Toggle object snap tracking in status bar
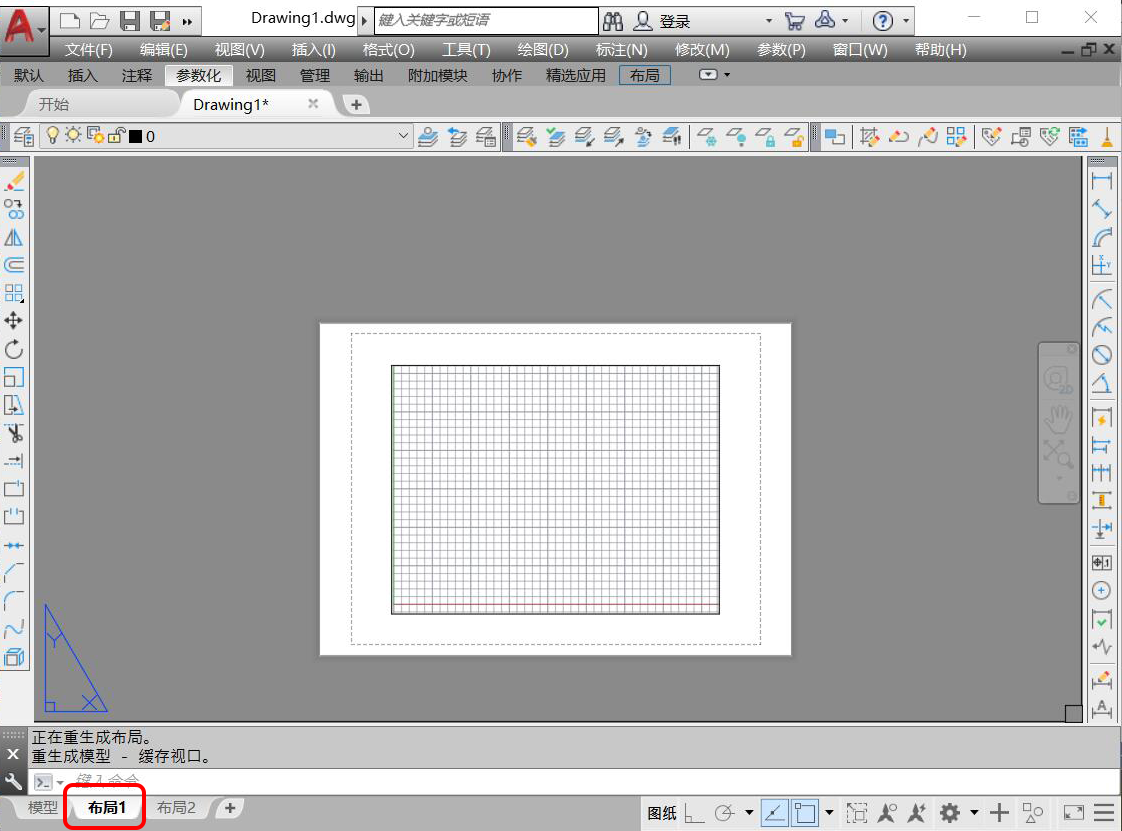This screenshot has width=1122, height=831. 775,813
